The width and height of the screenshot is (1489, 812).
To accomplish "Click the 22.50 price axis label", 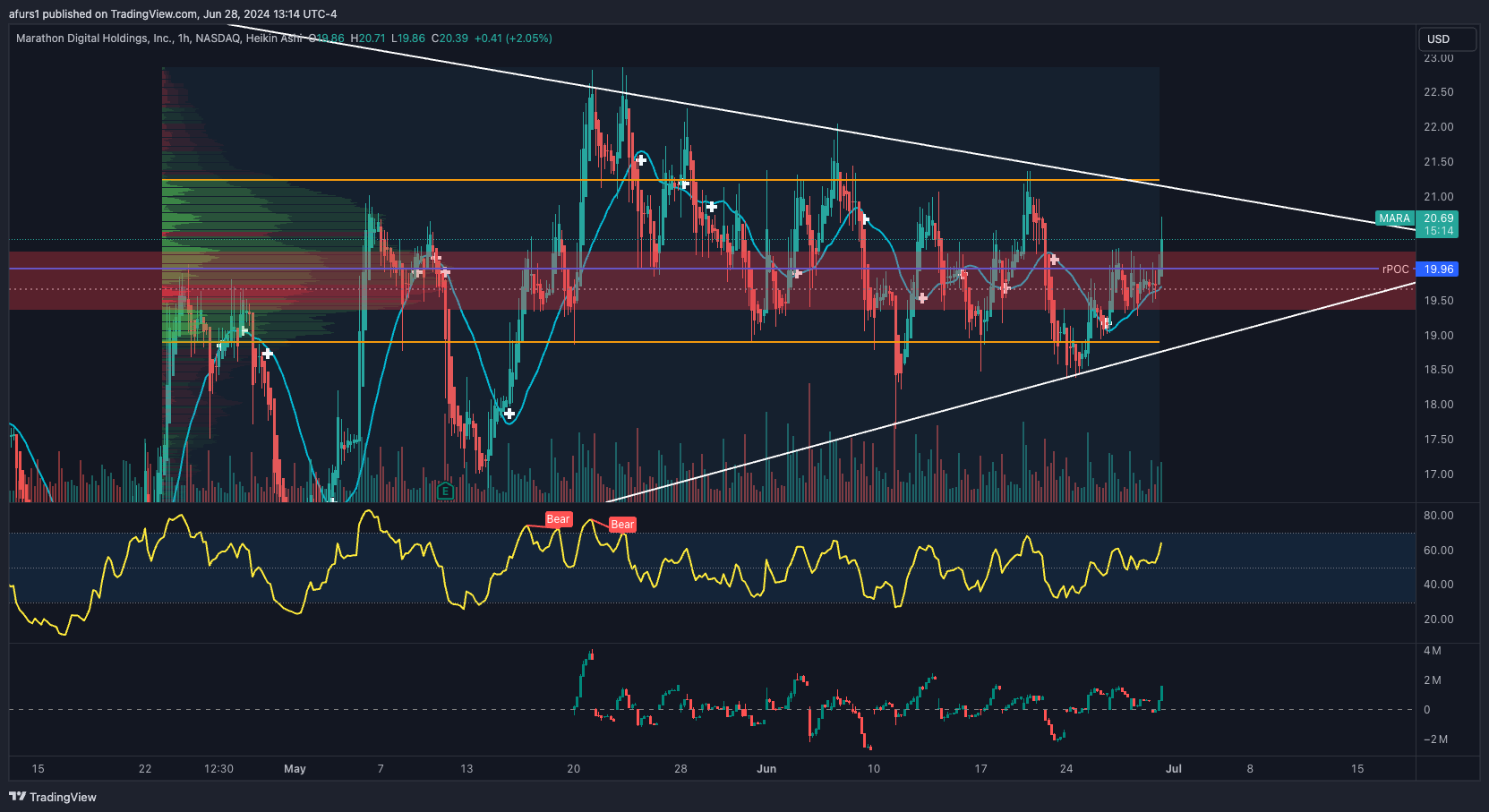I will (x=1439, y=92).
